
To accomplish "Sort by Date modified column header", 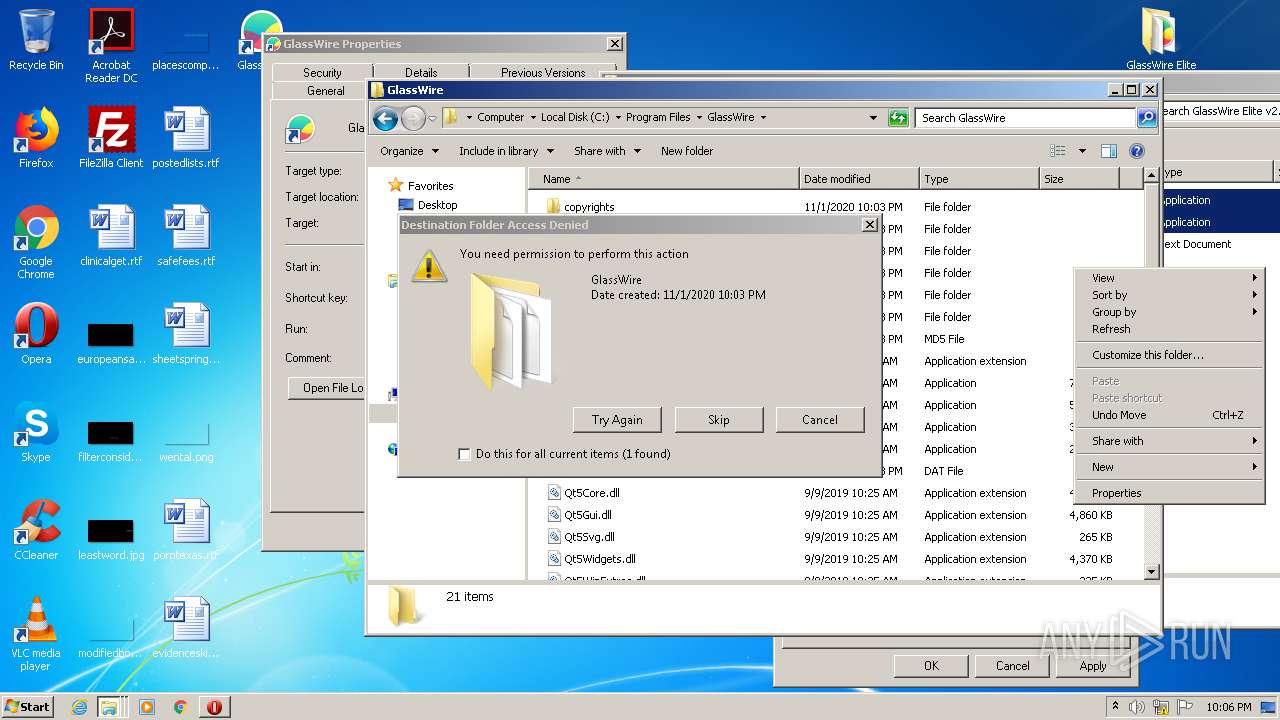I will pos(859,179).
